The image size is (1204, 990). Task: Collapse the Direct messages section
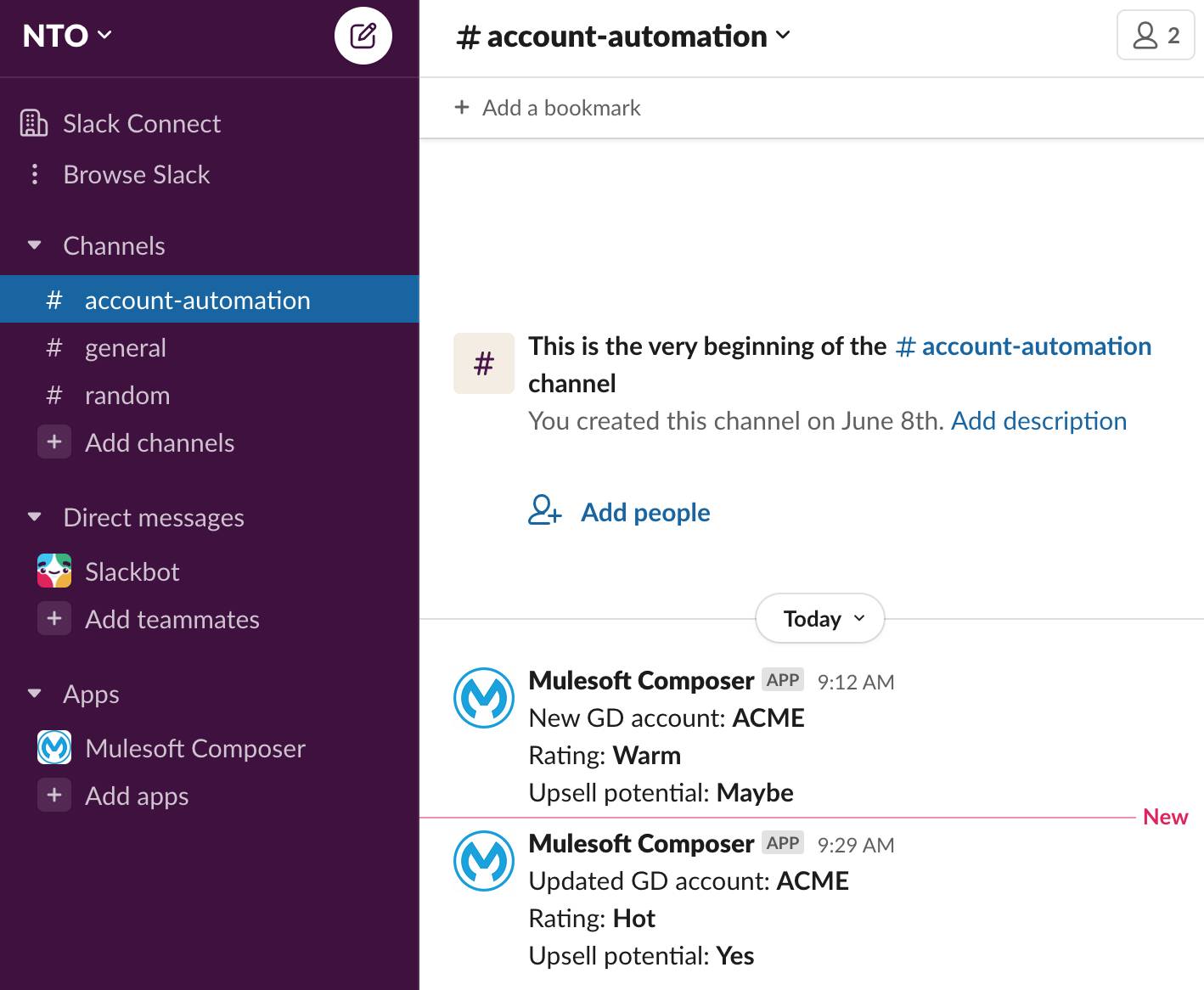coord(34,517)
